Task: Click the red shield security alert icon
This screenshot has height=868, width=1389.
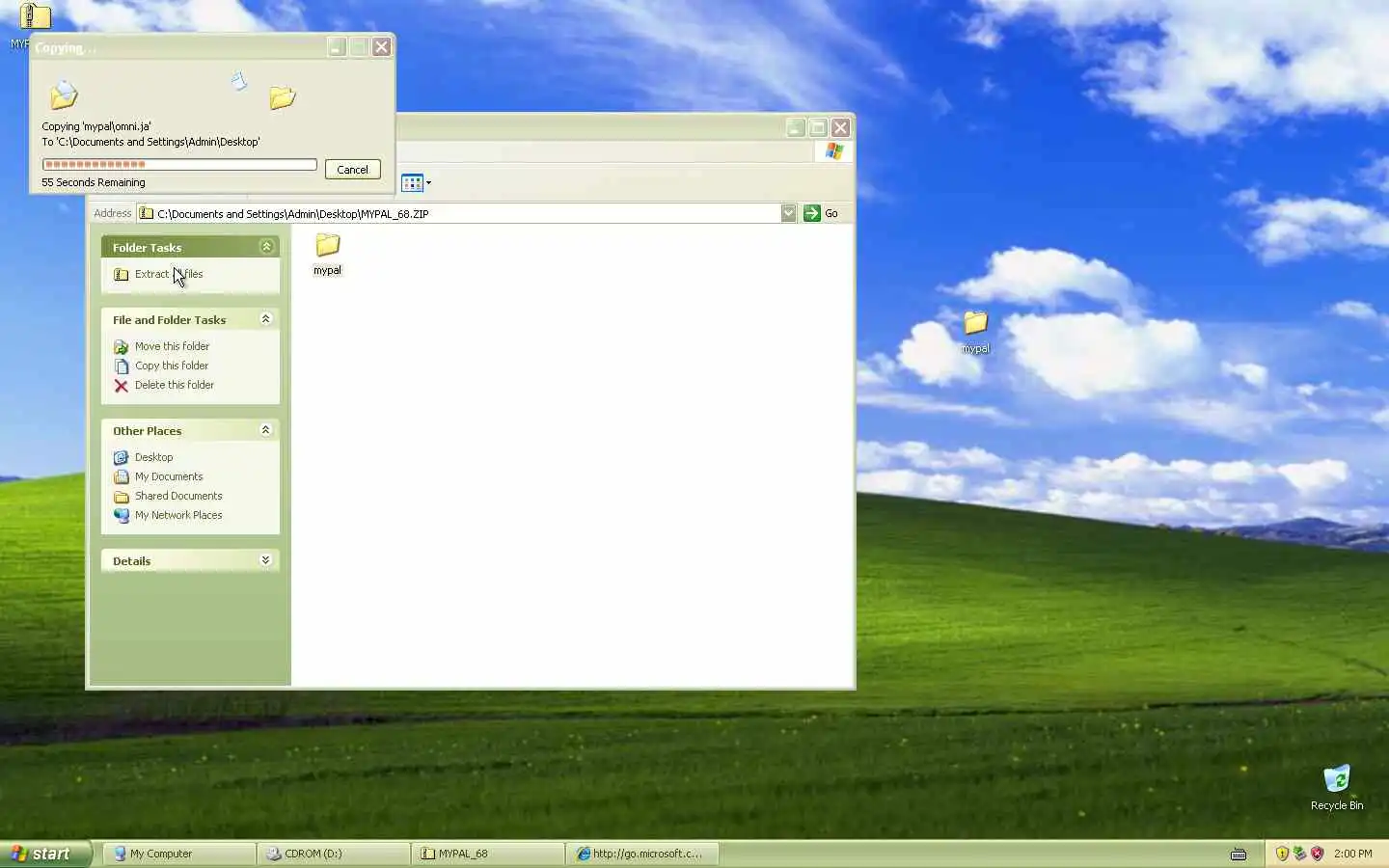Action: [1317, 854]
